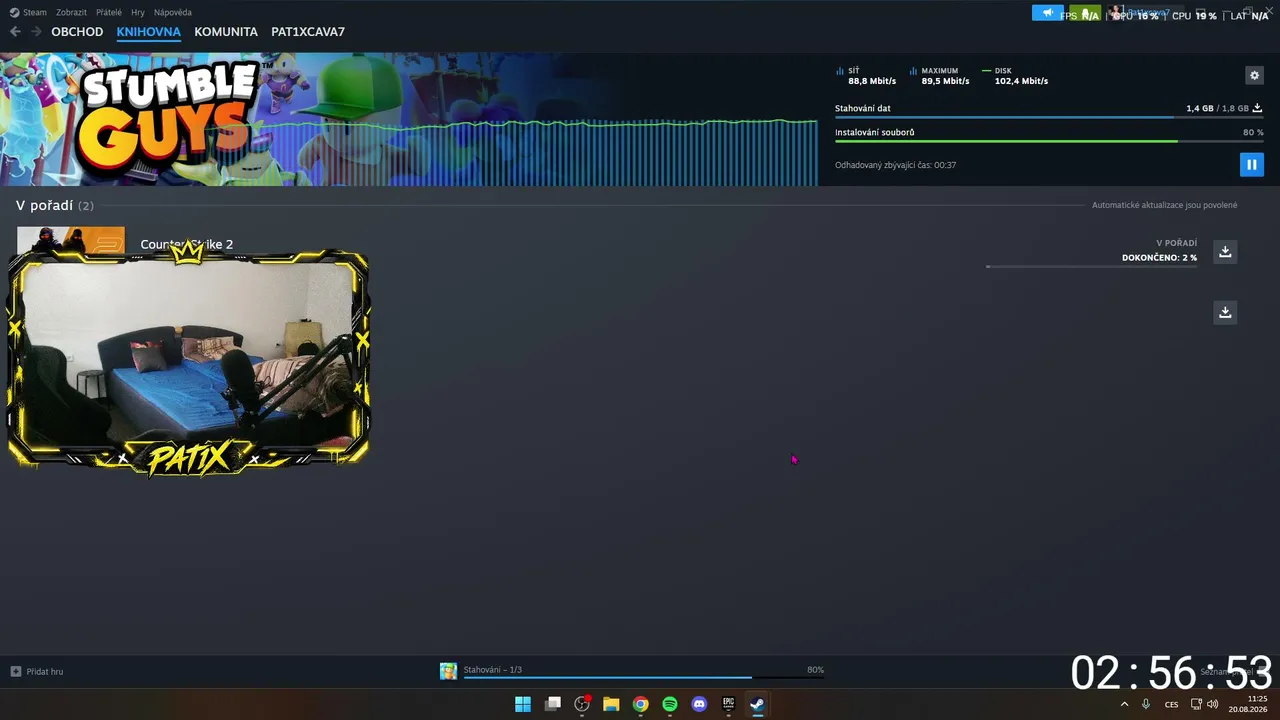Viewport: 1280px width, 720px height.
Task: Click the bottom download progress bar
Action: [x=644, y=678]
